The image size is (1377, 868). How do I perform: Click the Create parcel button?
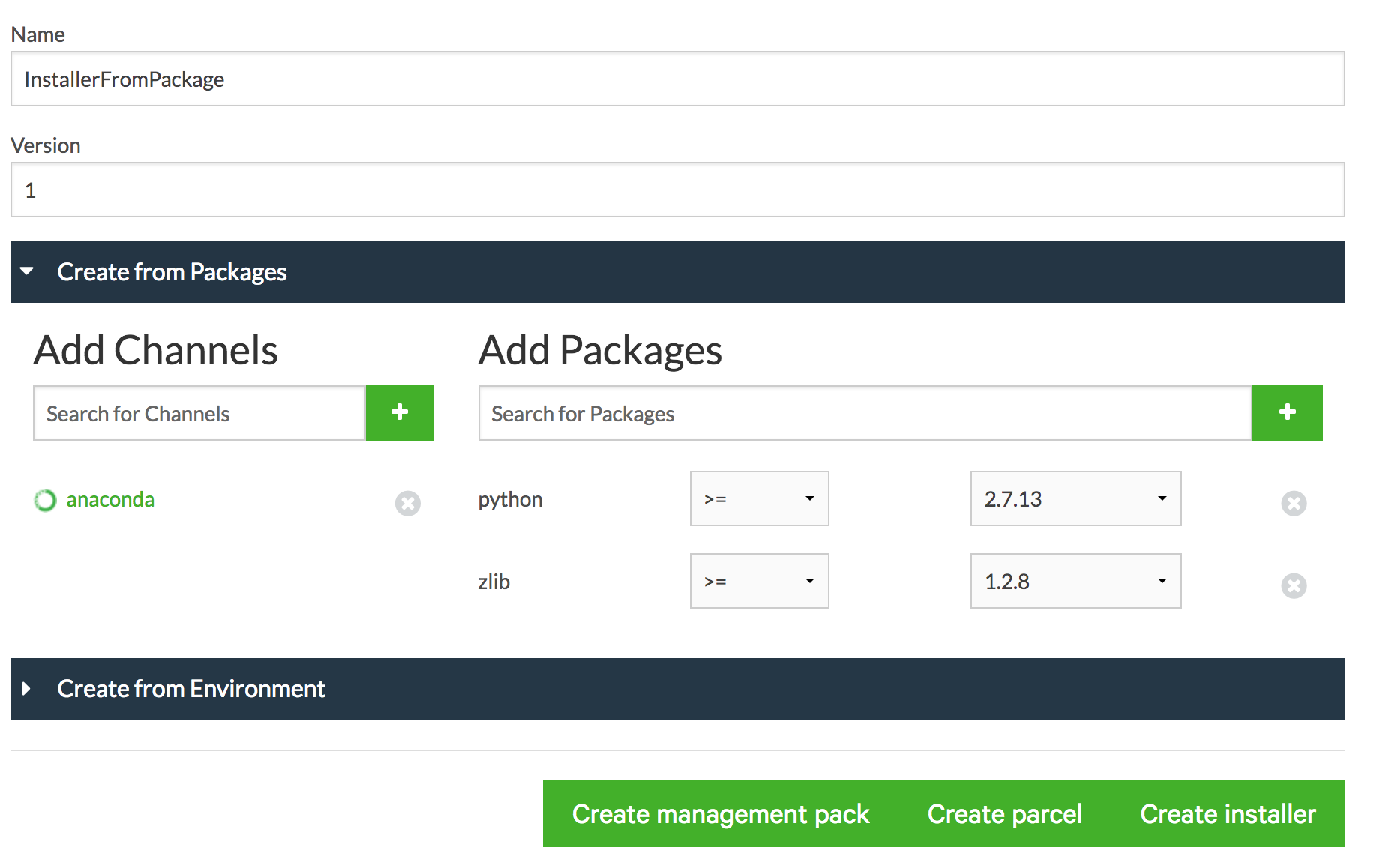point(1005,813)
